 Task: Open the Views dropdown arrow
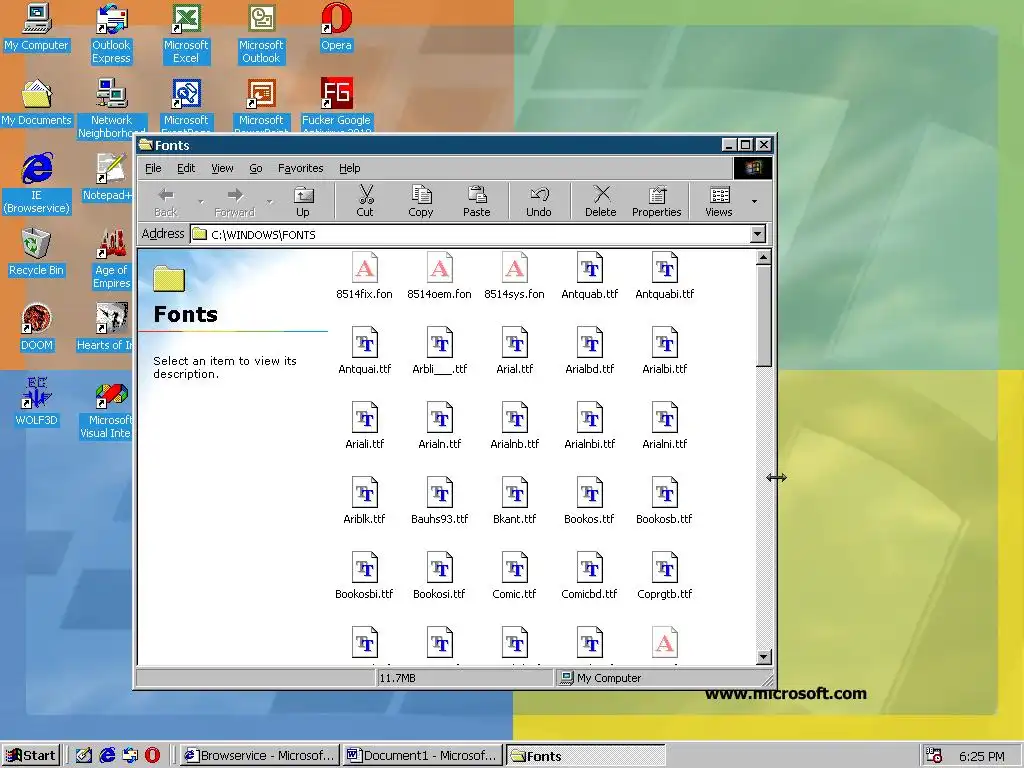(754, 201)
